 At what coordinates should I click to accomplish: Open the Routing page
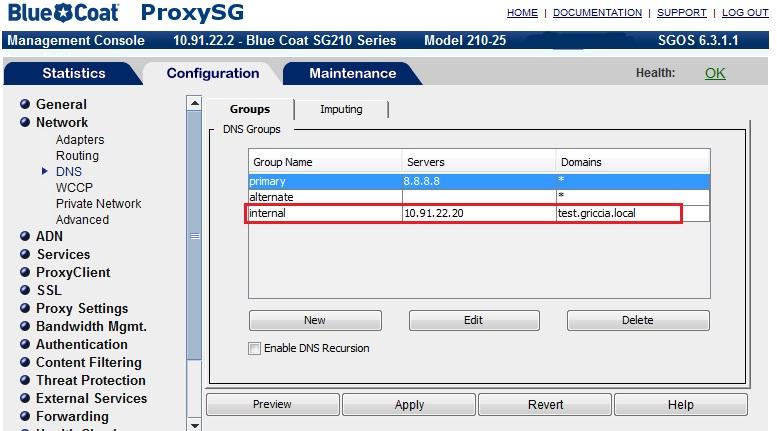(77, 156)
